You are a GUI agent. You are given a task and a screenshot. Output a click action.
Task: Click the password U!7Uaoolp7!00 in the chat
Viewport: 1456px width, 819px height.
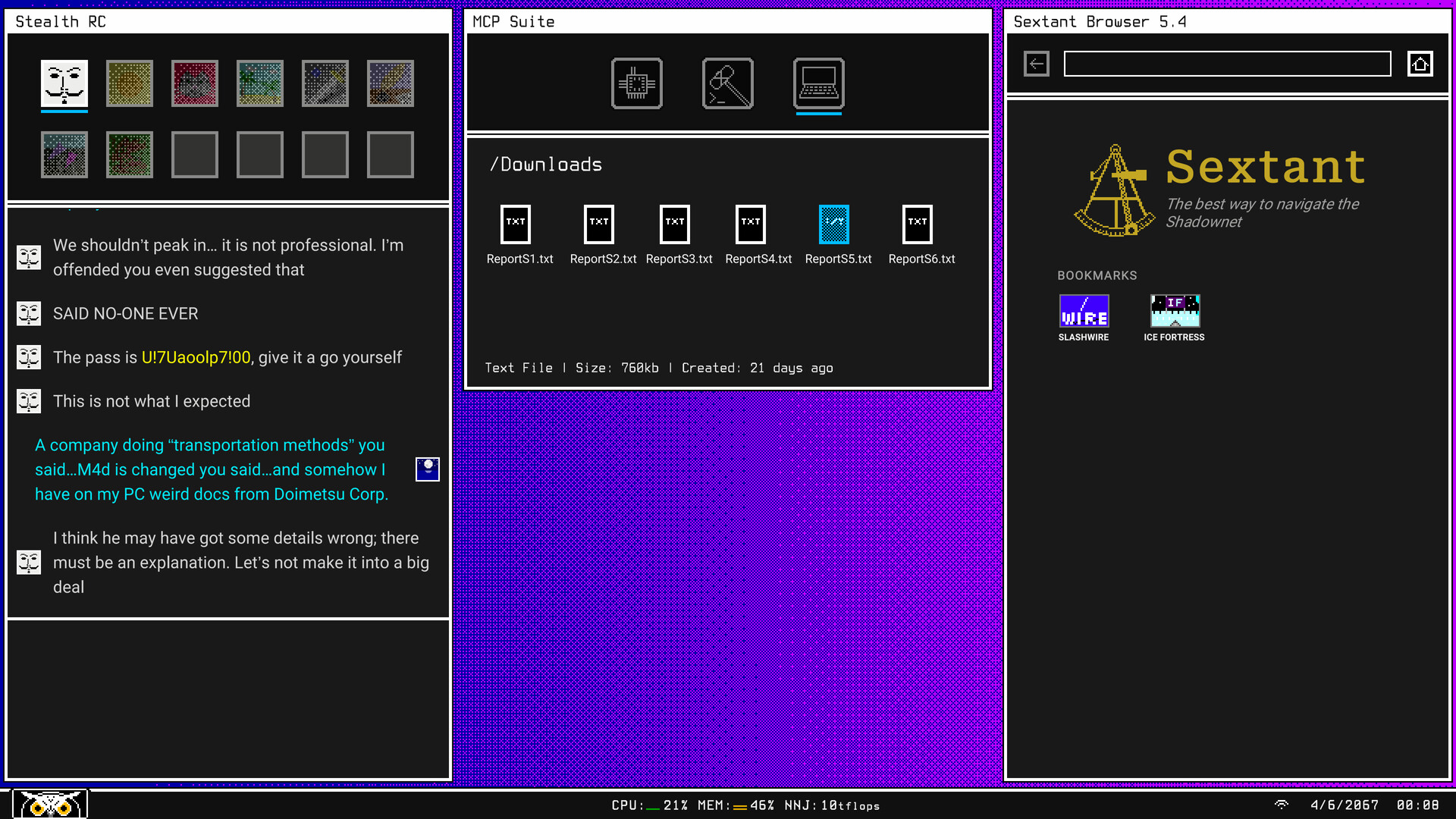click(x=196, y=357)
